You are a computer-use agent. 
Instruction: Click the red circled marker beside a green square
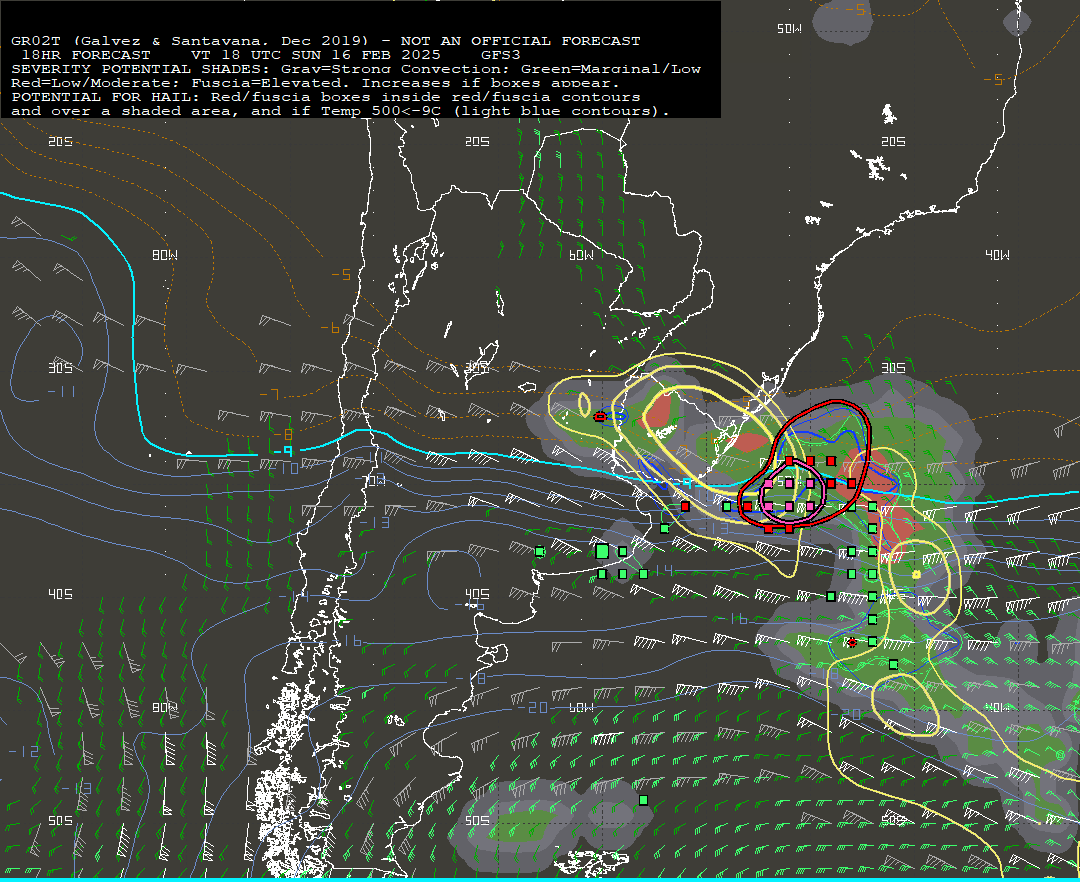852,642
